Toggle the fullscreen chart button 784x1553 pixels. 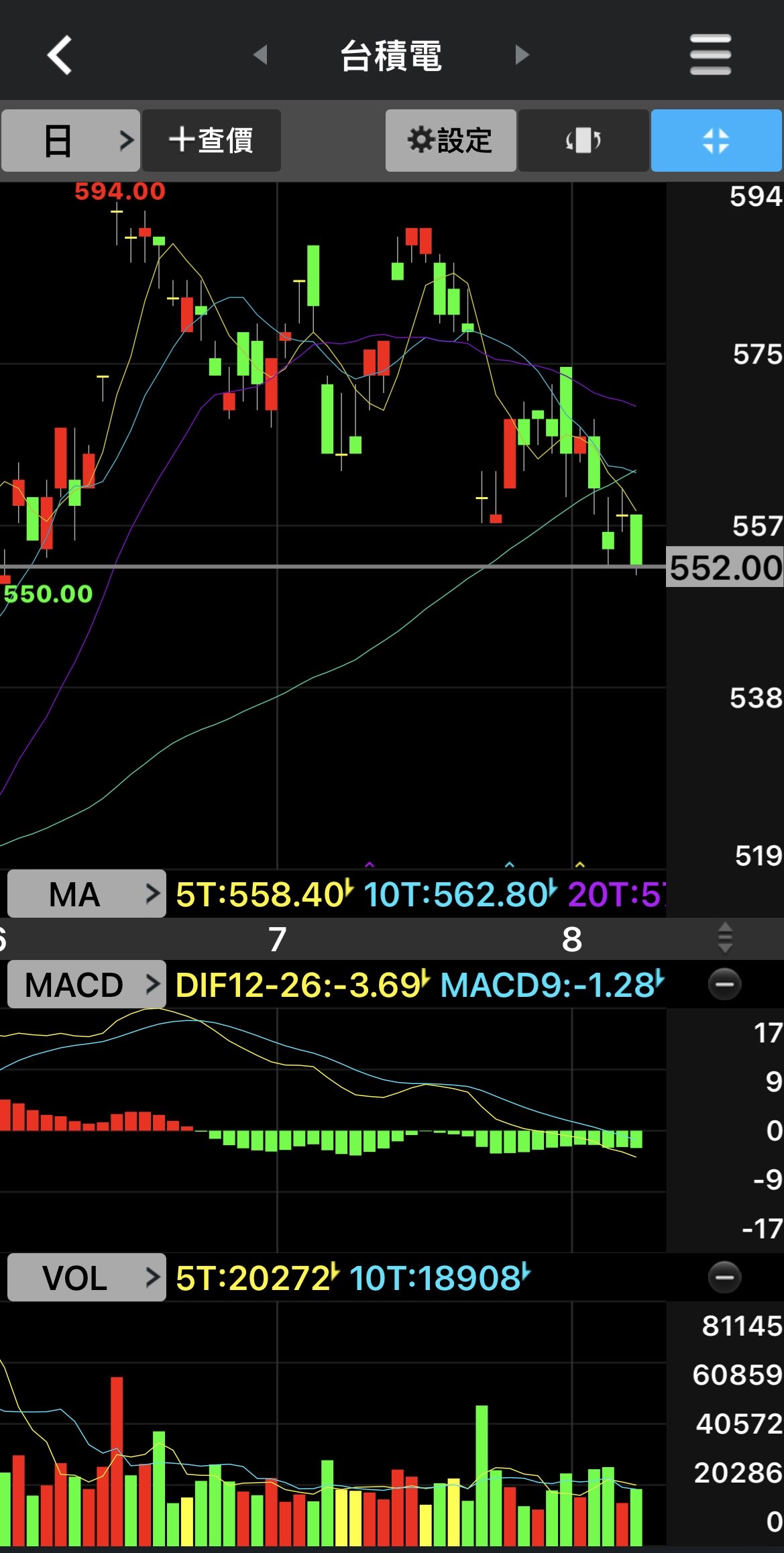click(716, 141)
